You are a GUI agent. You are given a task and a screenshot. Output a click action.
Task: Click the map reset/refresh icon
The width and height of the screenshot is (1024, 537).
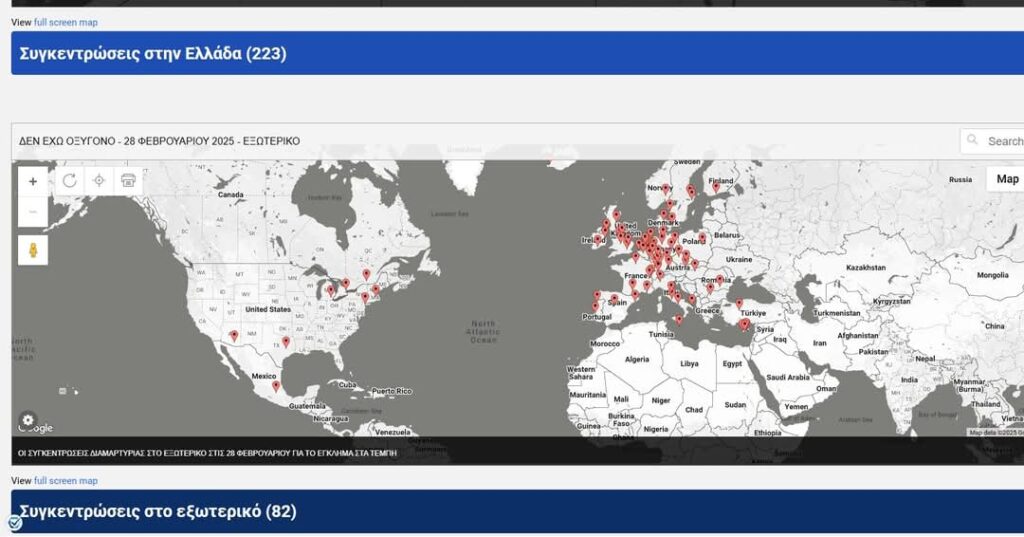(70, 181)
